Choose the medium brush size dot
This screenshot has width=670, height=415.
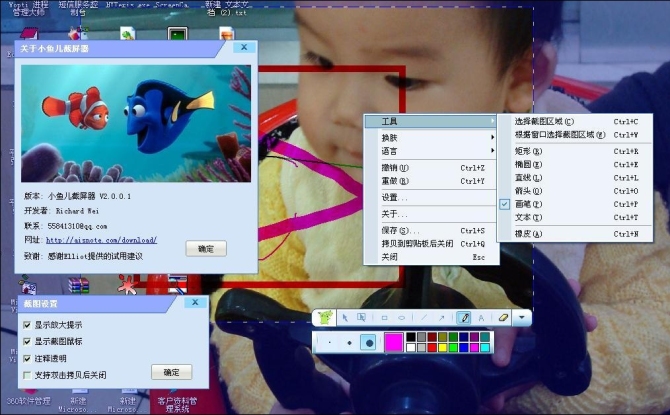pos(350,342)
